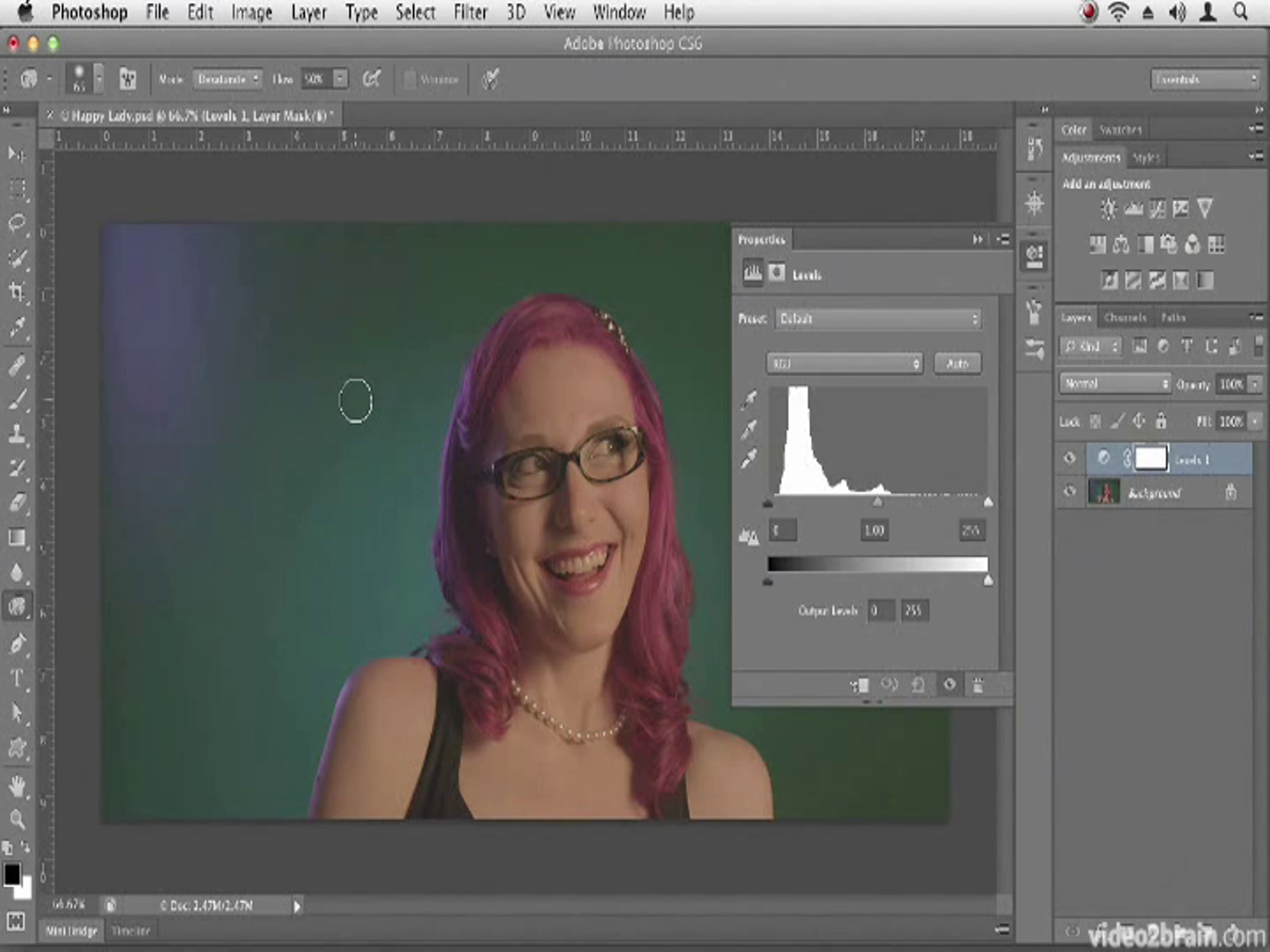1270x952 pixels.
Task: Delete adjustment layer with trash icon
Action: 978,684
